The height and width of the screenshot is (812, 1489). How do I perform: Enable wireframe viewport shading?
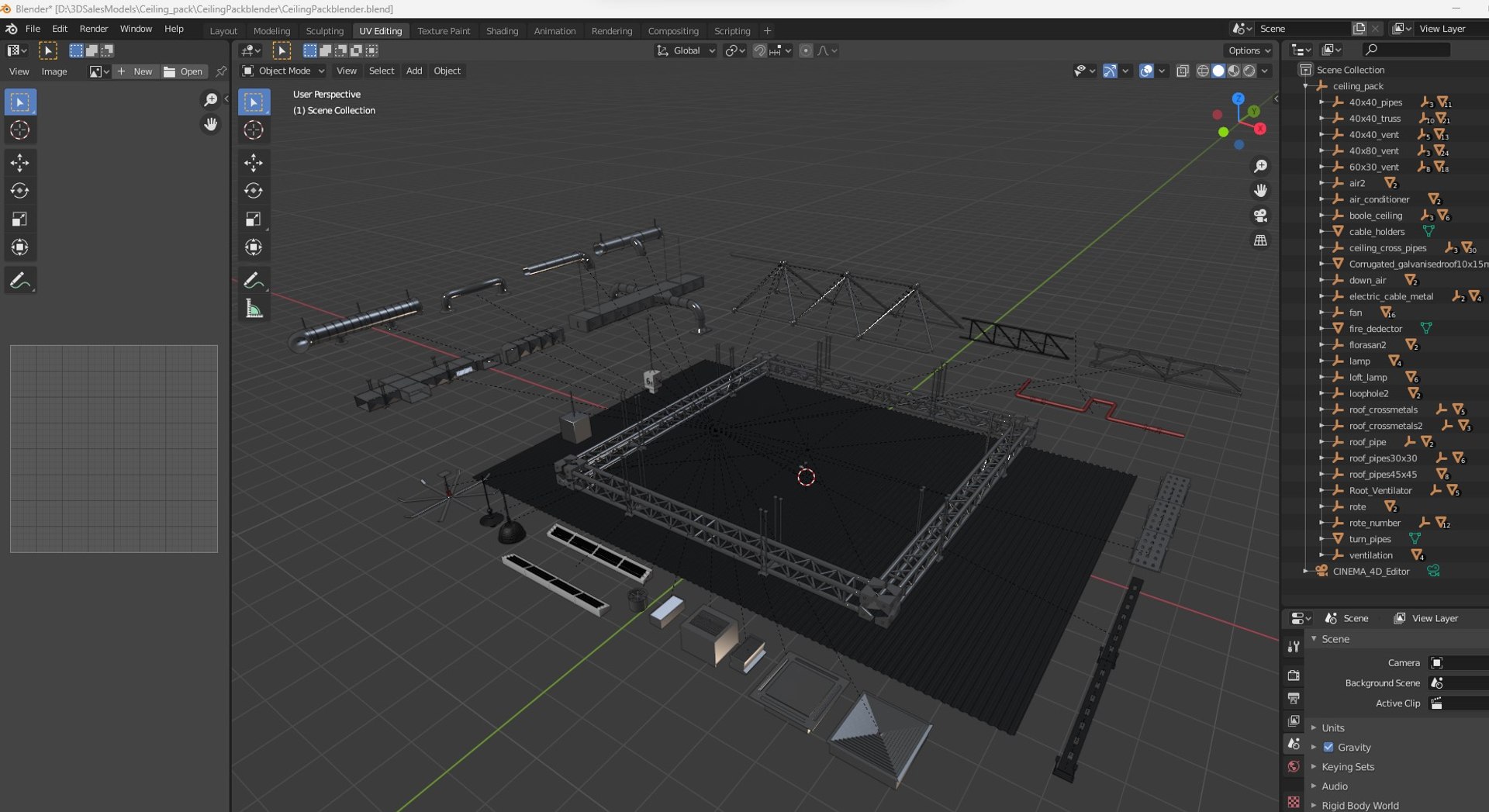coord(1204,71)
